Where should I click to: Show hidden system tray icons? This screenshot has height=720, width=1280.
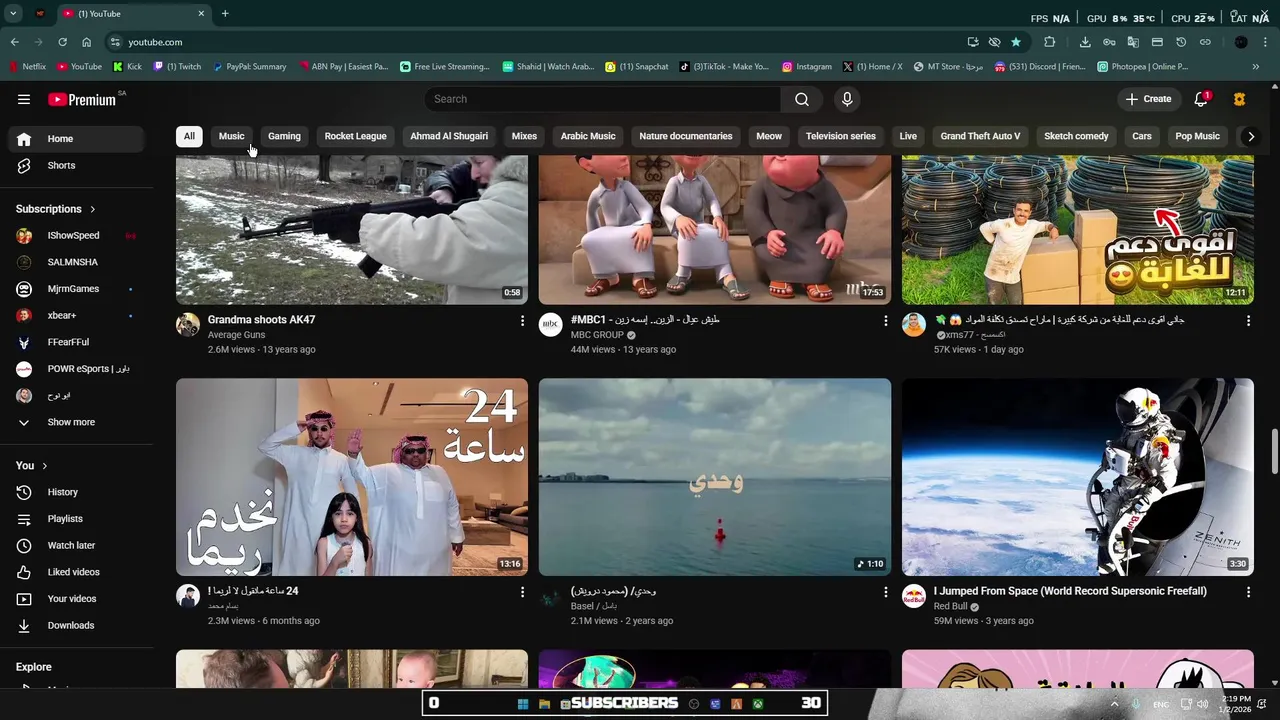[1115, 704]
